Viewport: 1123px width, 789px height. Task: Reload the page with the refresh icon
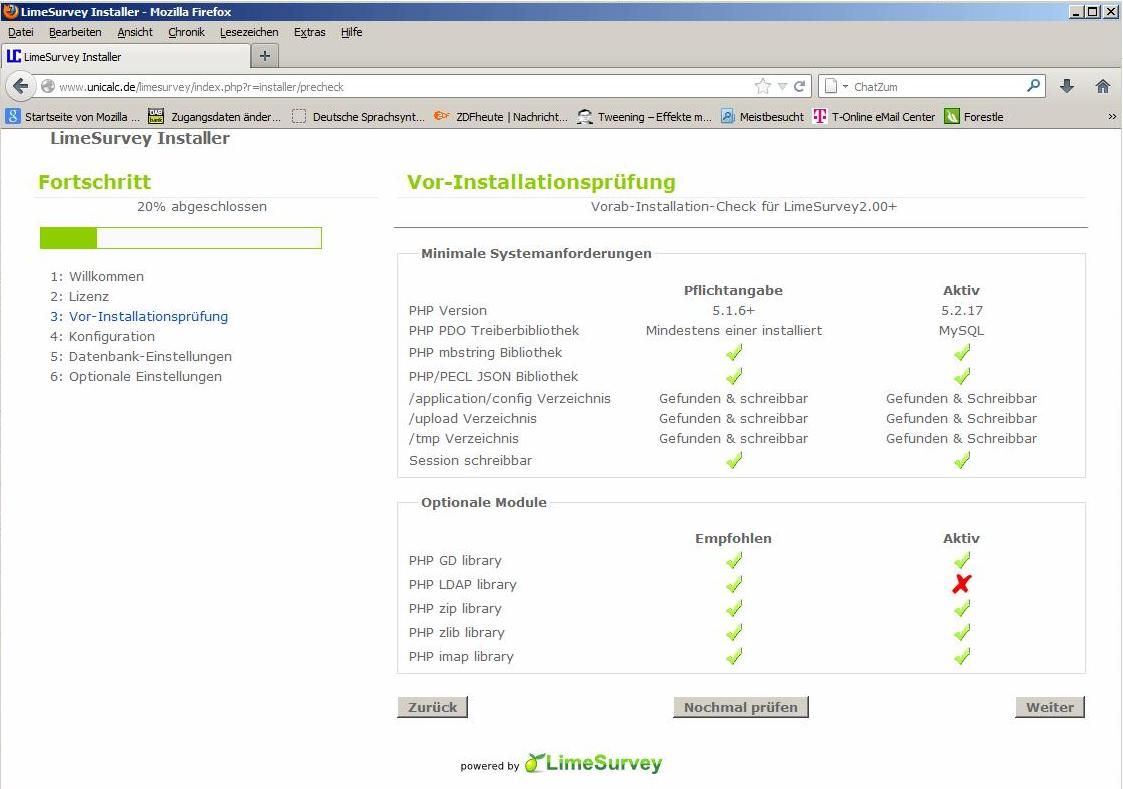[799, 87]
